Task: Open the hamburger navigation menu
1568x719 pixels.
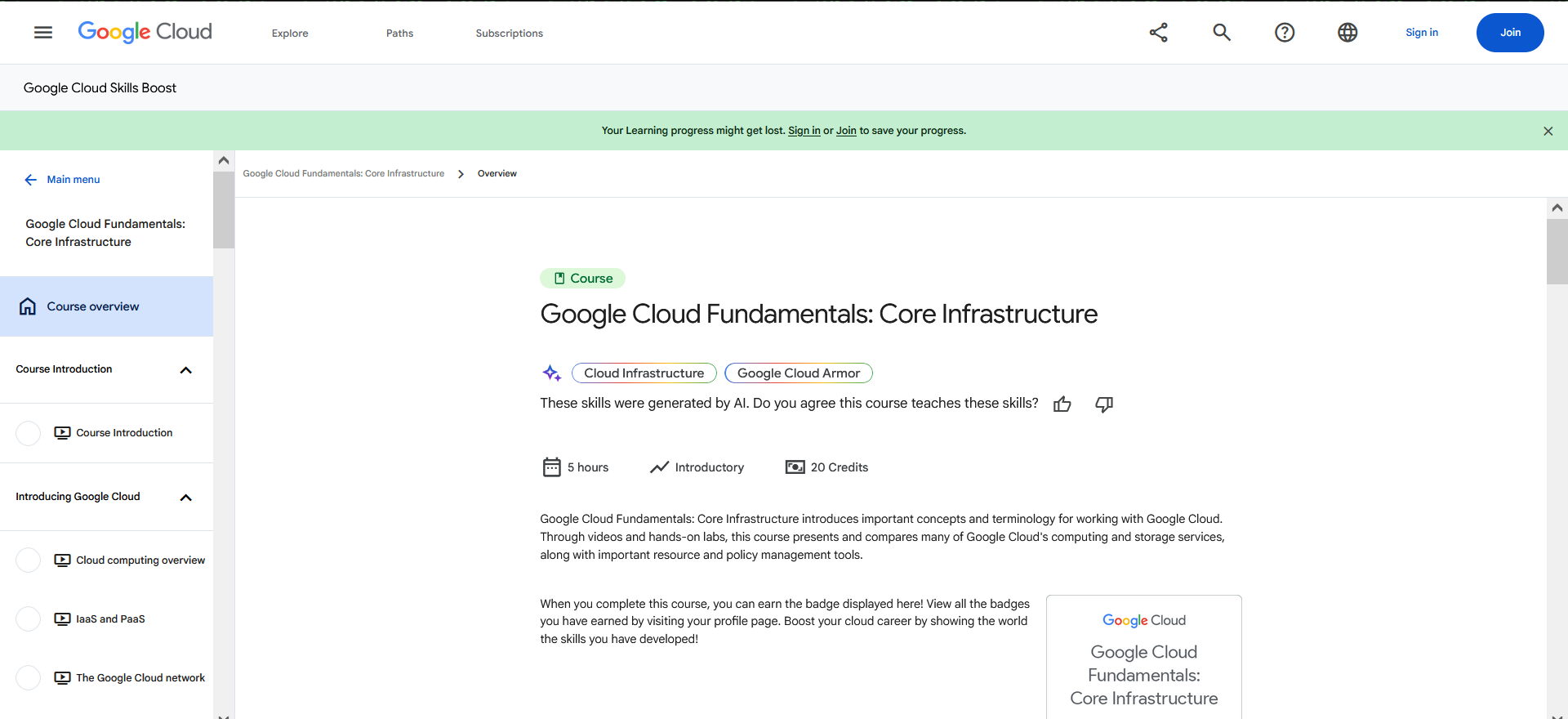Action: (x=43, y=33)
